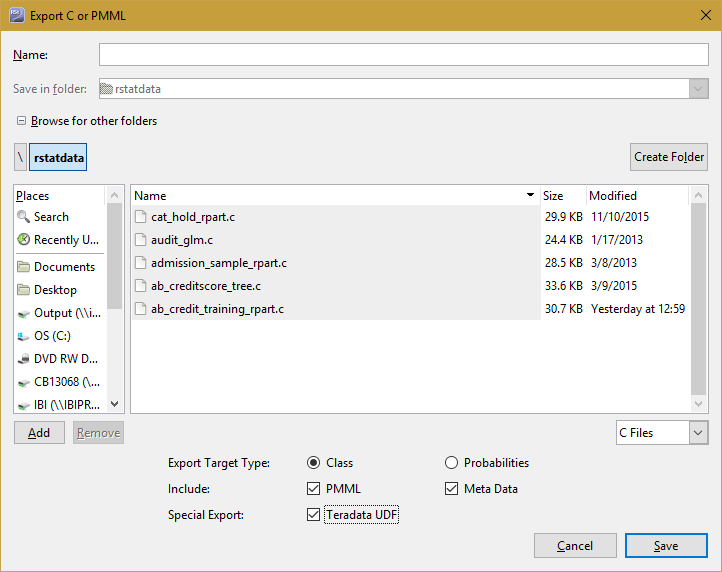Screen dimensions: 722x572
Task: Click the Export dialog app icon in title bar
Action: [x=17, y=15]
